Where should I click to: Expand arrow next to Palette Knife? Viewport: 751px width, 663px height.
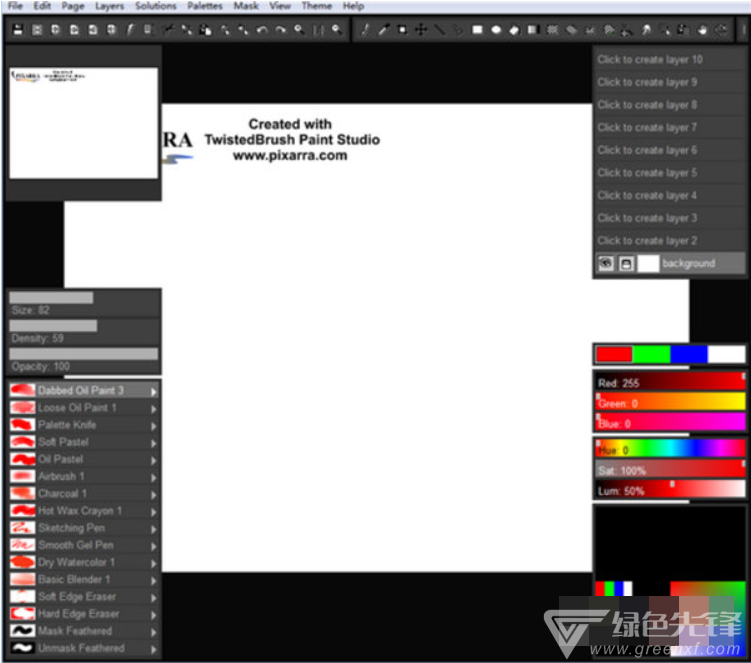point(154,426)
